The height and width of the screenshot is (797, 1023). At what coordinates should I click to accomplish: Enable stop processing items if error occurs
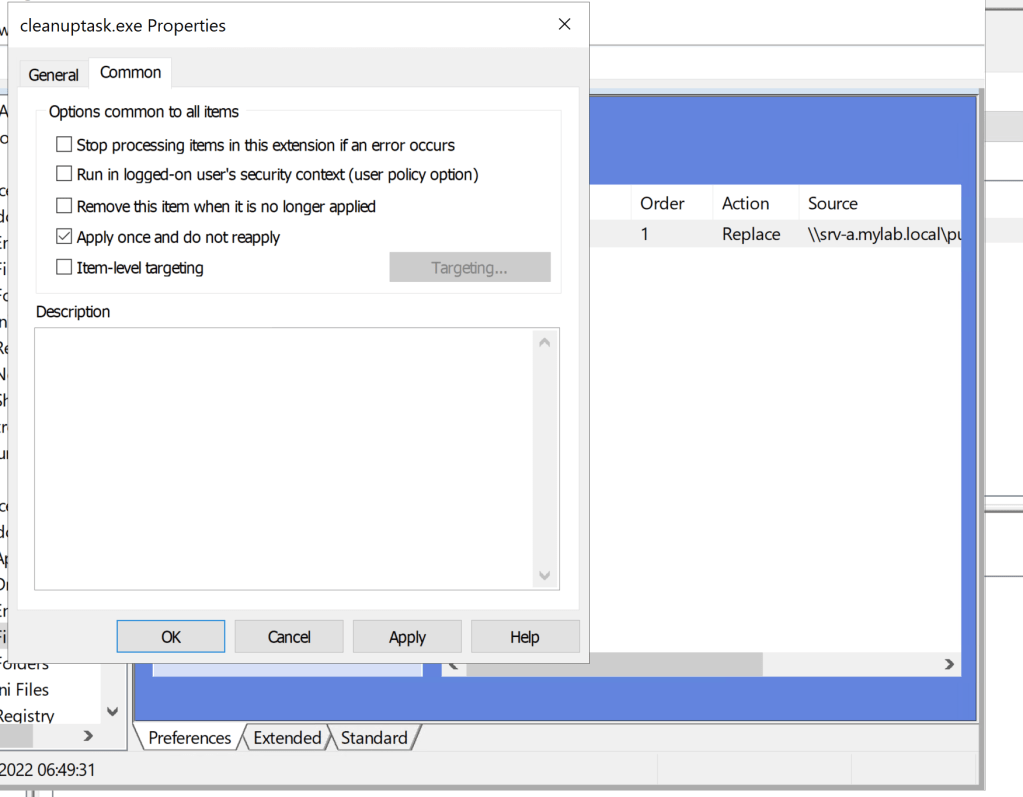click(x=64, y=145)
